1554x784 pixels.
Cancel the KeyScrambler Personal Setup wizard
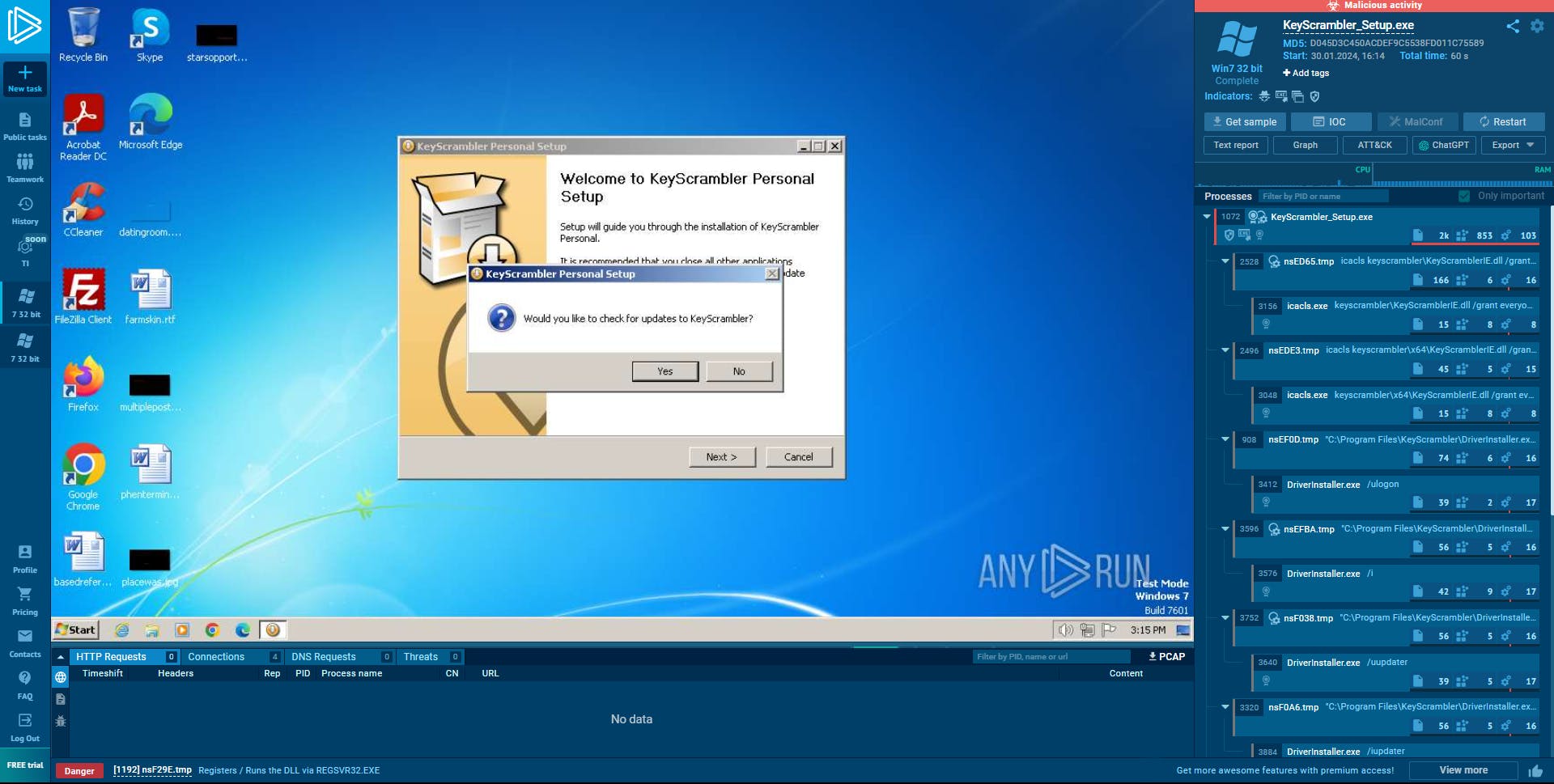(798, 457)
